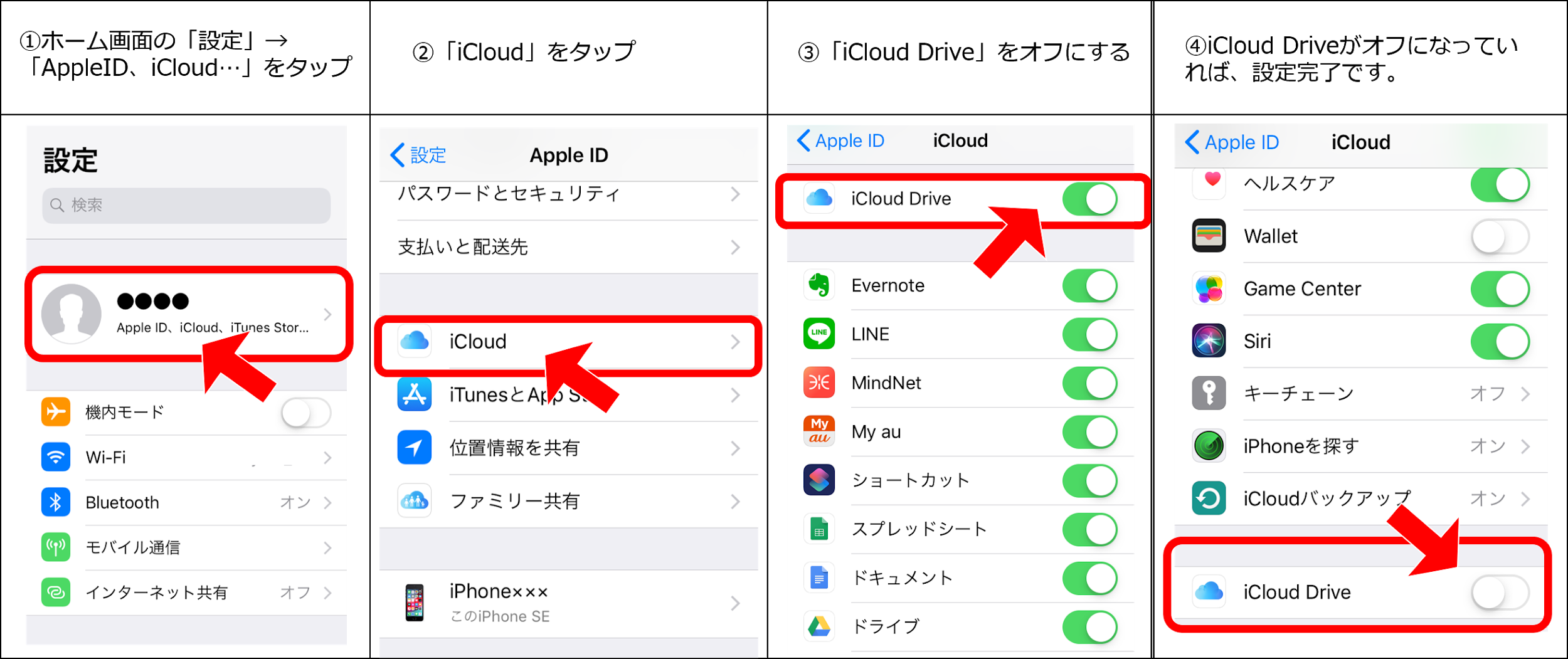Go back via the 設定 link

click(418, 155)
